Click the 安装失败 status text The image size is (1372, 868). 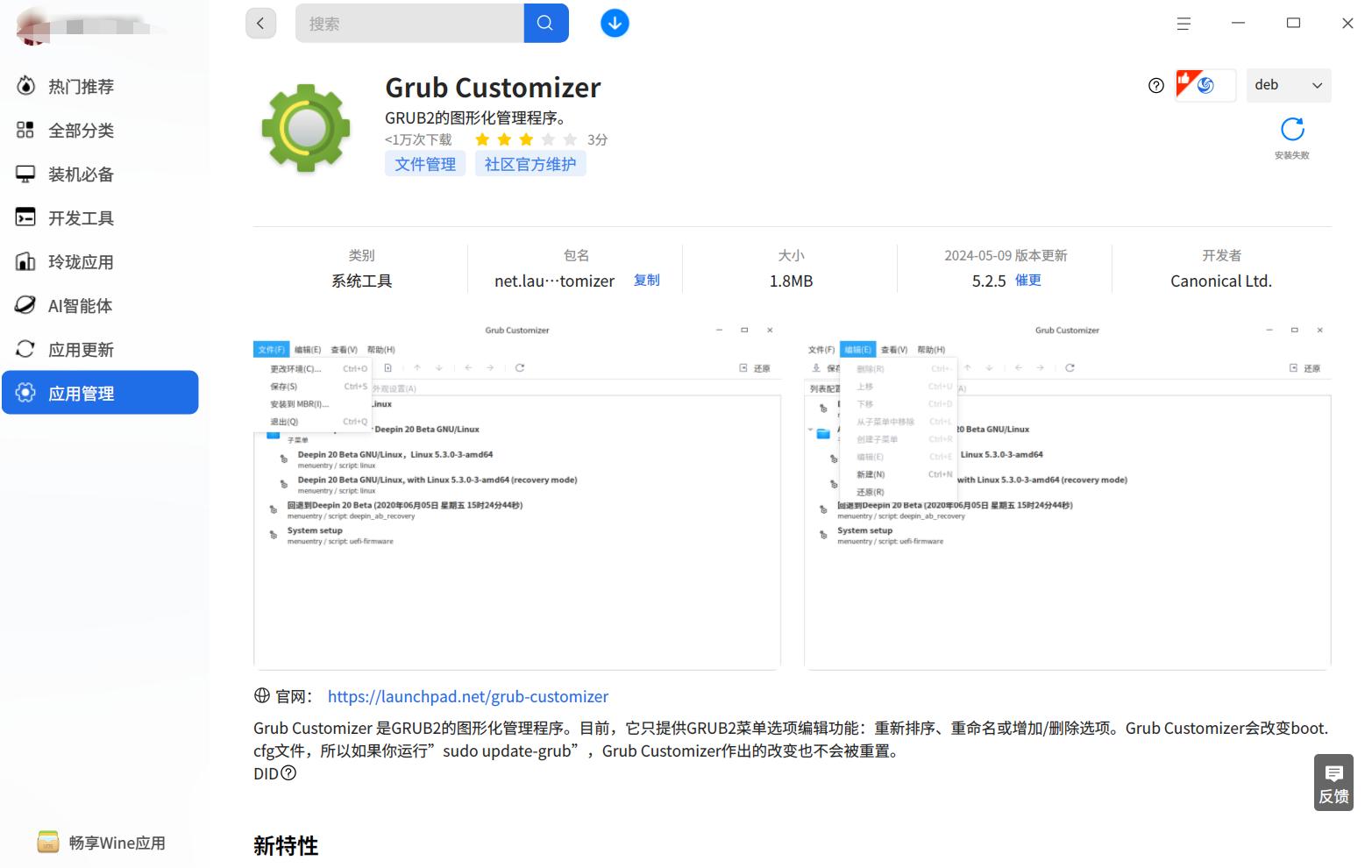1292,155
